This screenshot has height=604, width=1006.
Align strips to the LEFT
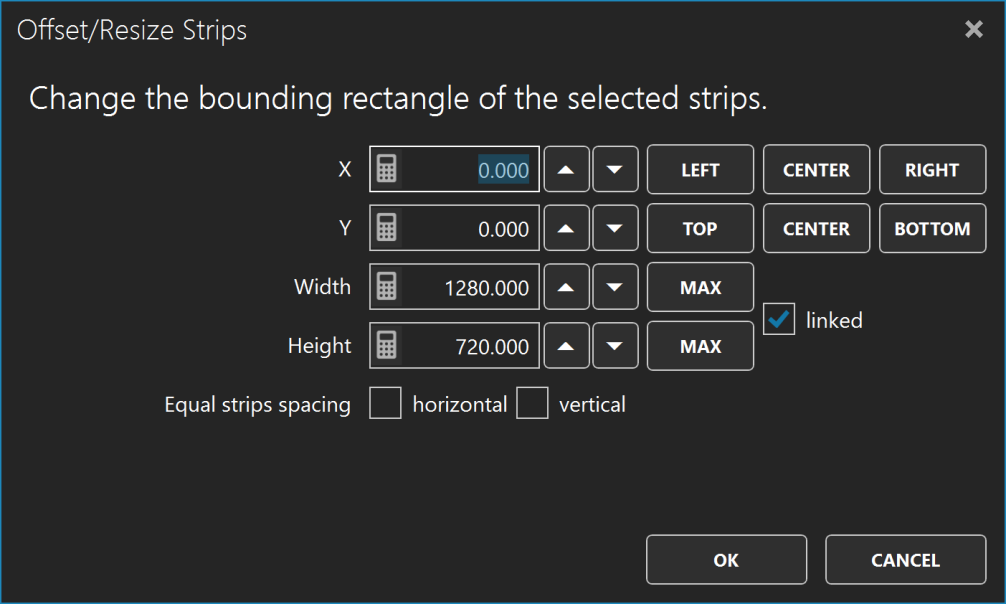(700, 169)
